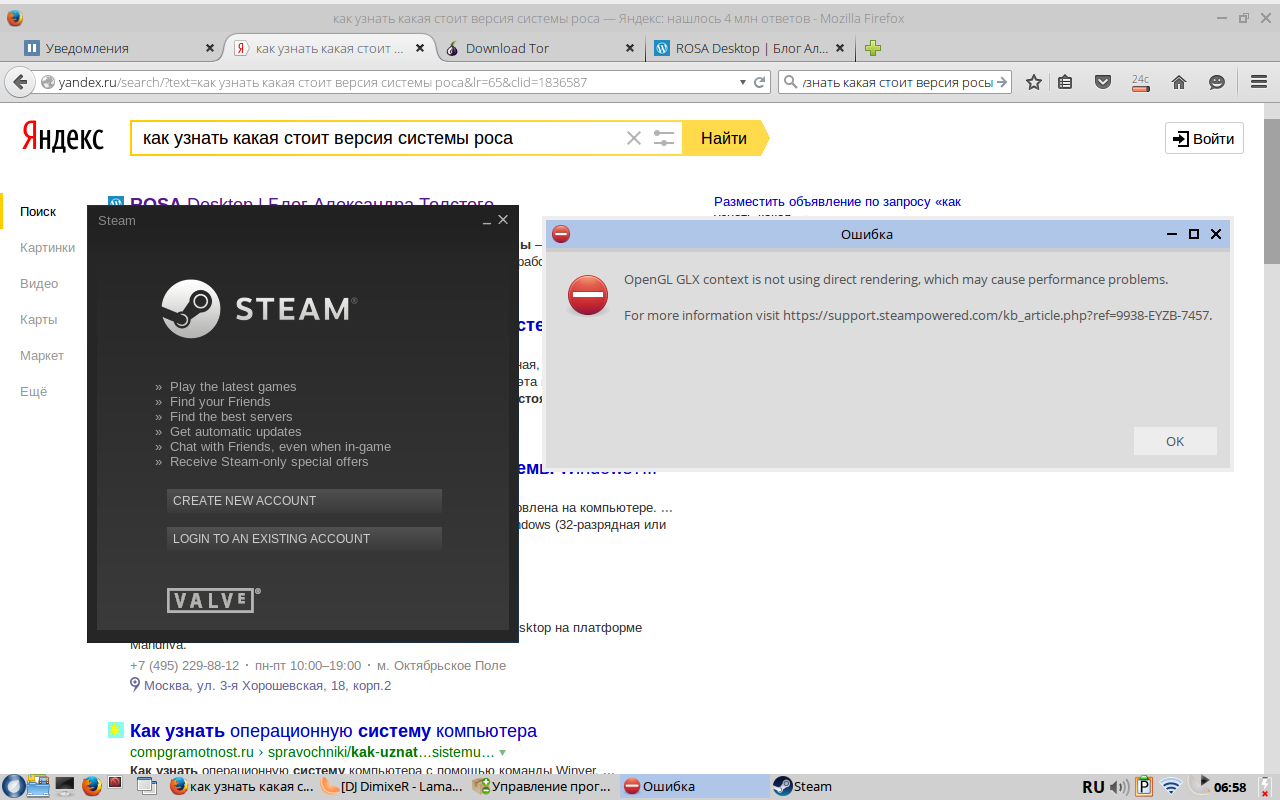This screenshot has width=1280, height=800.
Task: Click the compgramotnost.ru result URL
Action: point(312,752)
